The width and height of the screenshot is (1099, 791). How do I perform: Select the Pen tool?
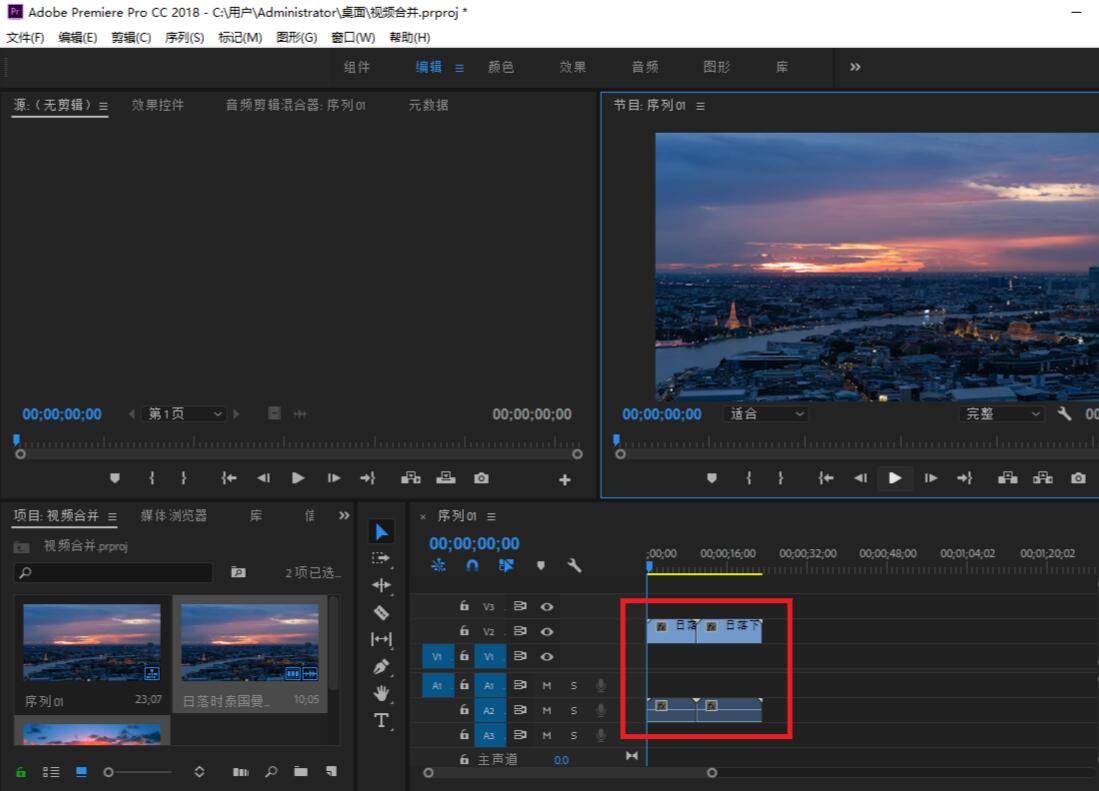pyautogui.click(x=381, y=666)
